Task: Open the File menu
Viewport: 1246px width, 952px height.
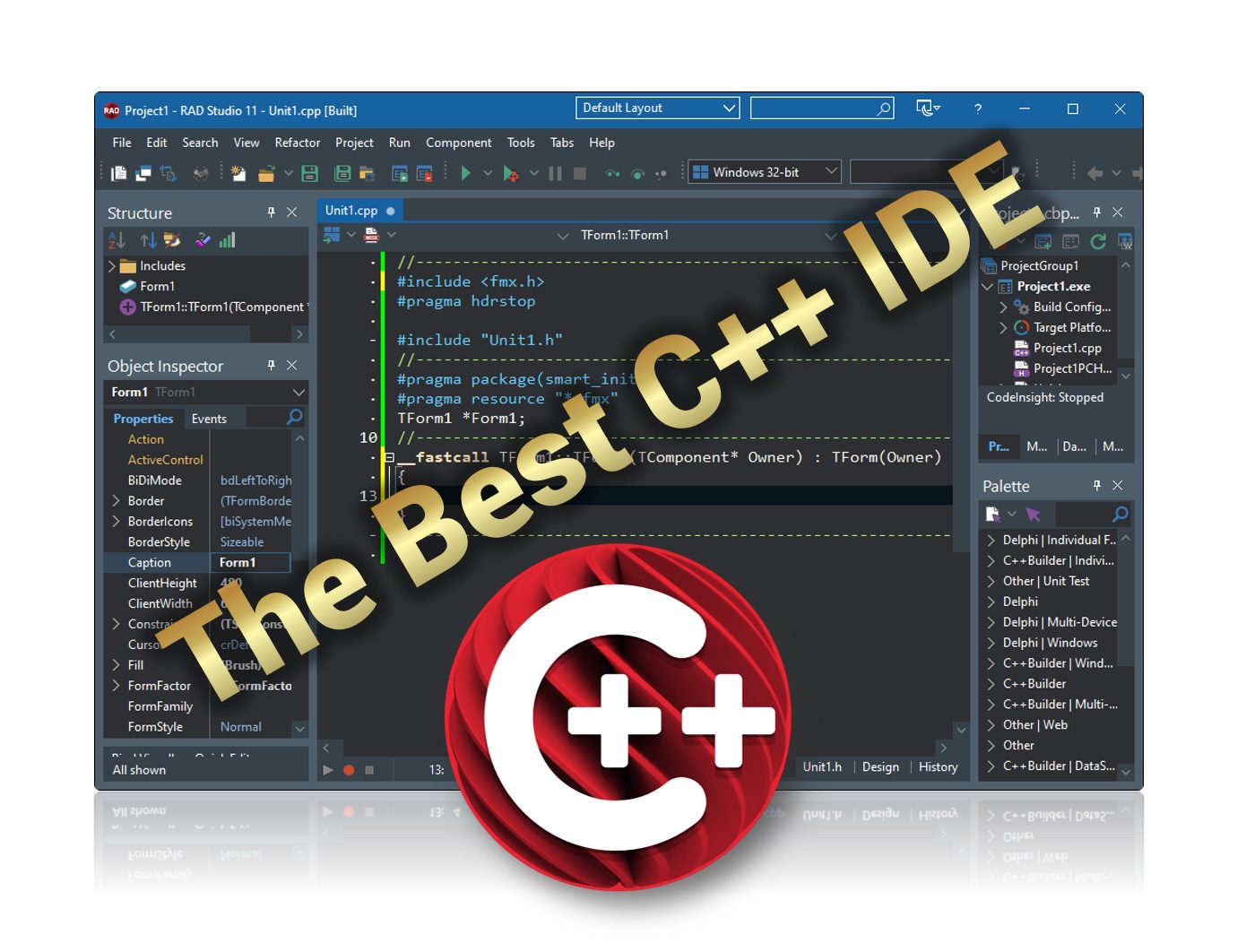Action: point(122,143)
